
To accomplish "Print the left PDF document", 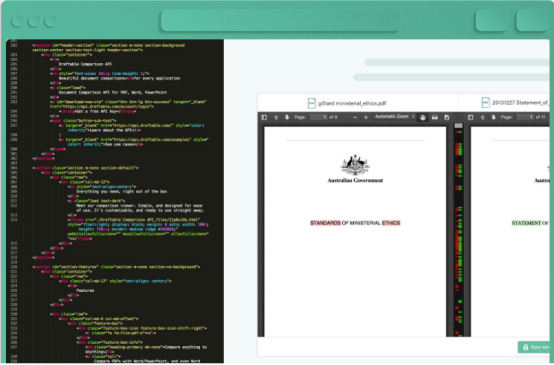I will point(435,118).
